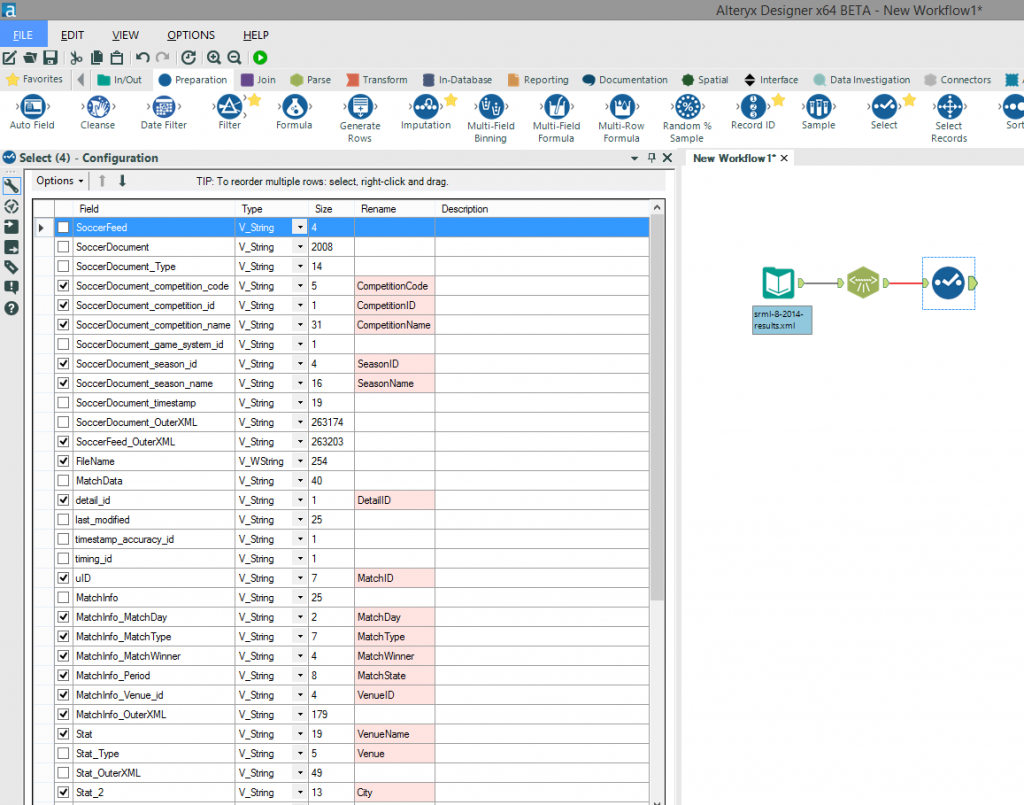Open the Spatial tool category tab
The height and width of the screenshot is (805, 1024).
(x=705, y=80)
